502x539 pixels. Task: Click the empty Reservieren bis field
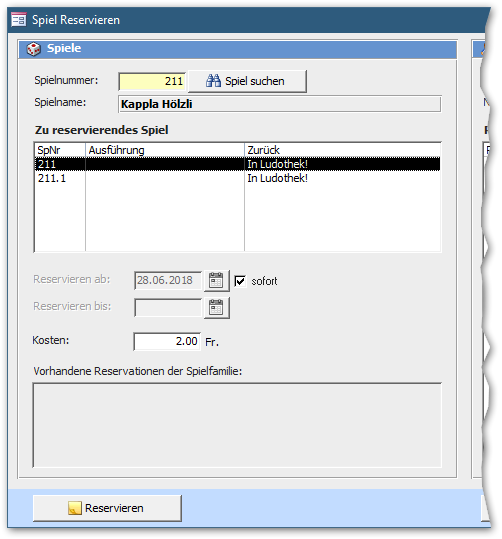[x=168, y=307]
